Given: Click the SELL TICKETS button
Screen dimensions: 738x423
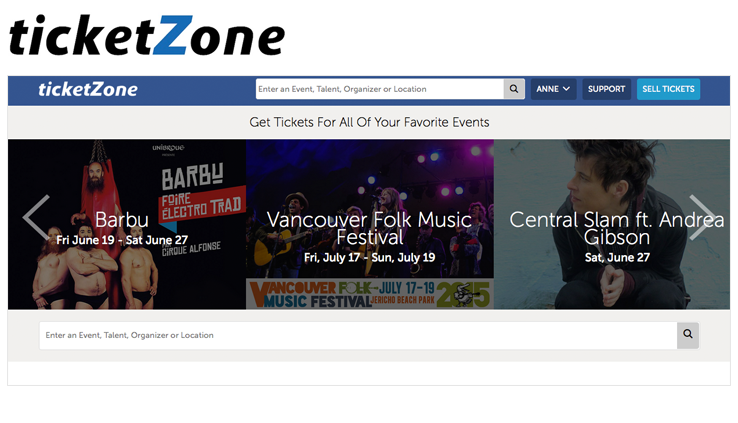Looking at the screenshot, I should 668,89.
